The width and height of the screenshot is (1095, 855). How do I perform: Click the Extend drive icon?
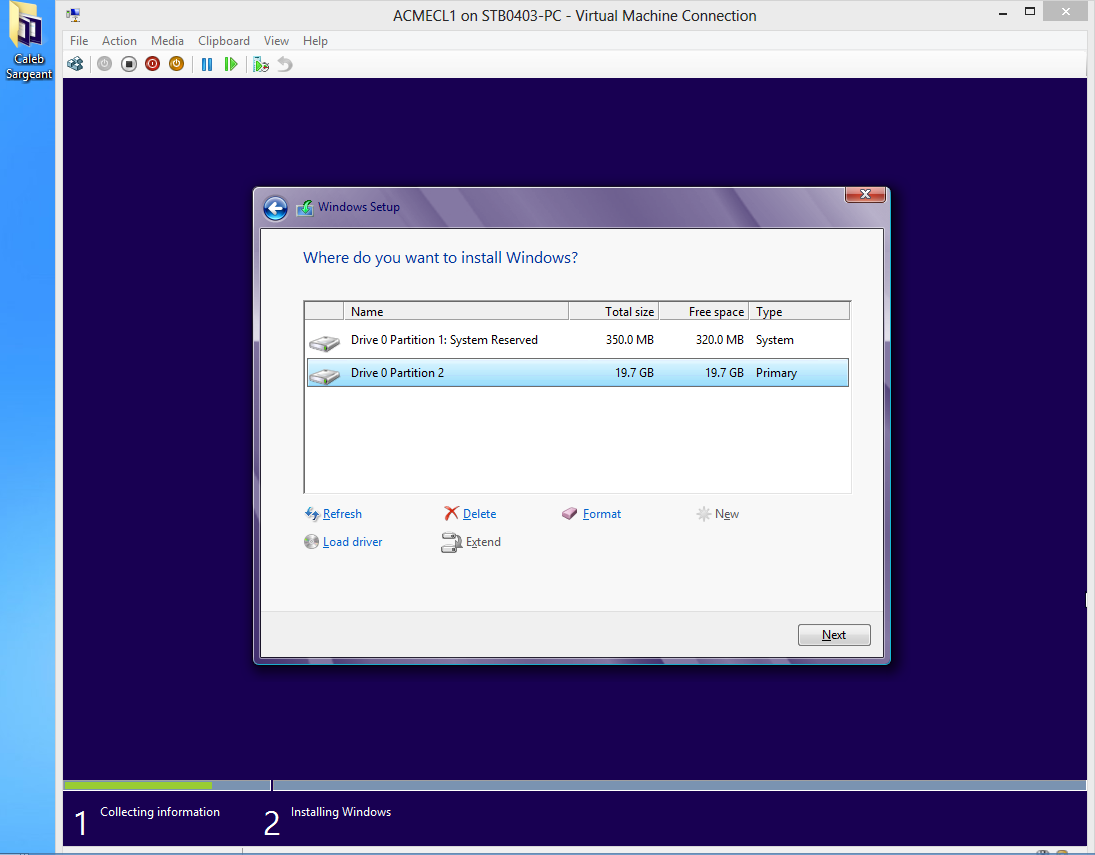click(x=451, y=543)
